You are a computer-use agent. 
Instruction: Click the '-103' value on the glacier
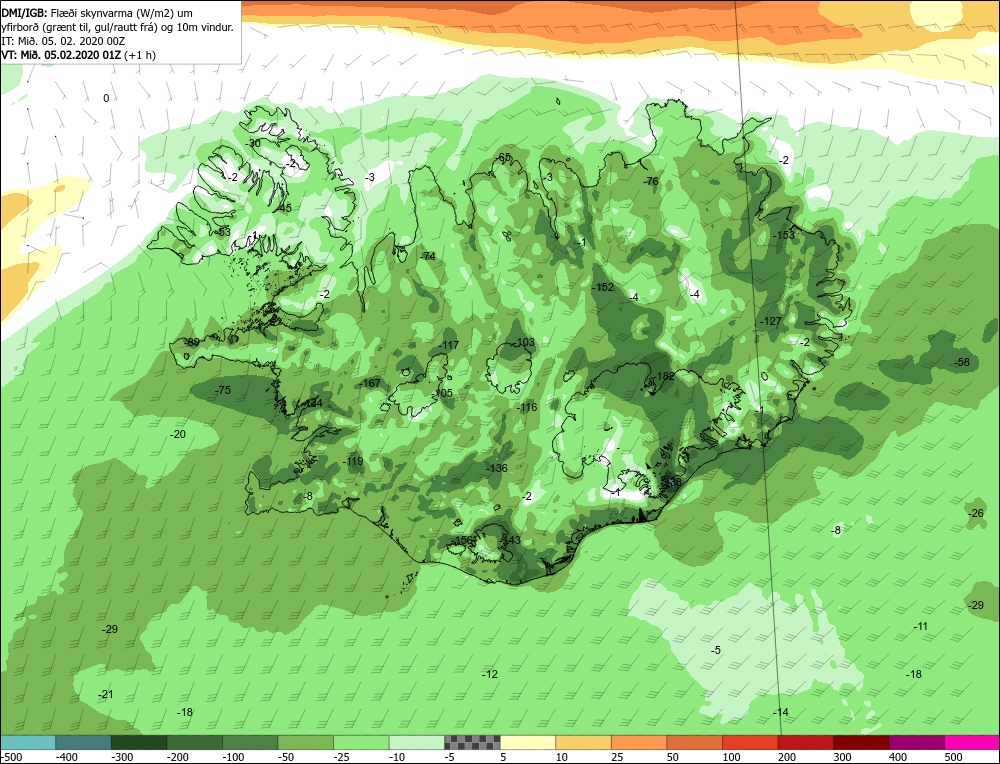point(525,342)
